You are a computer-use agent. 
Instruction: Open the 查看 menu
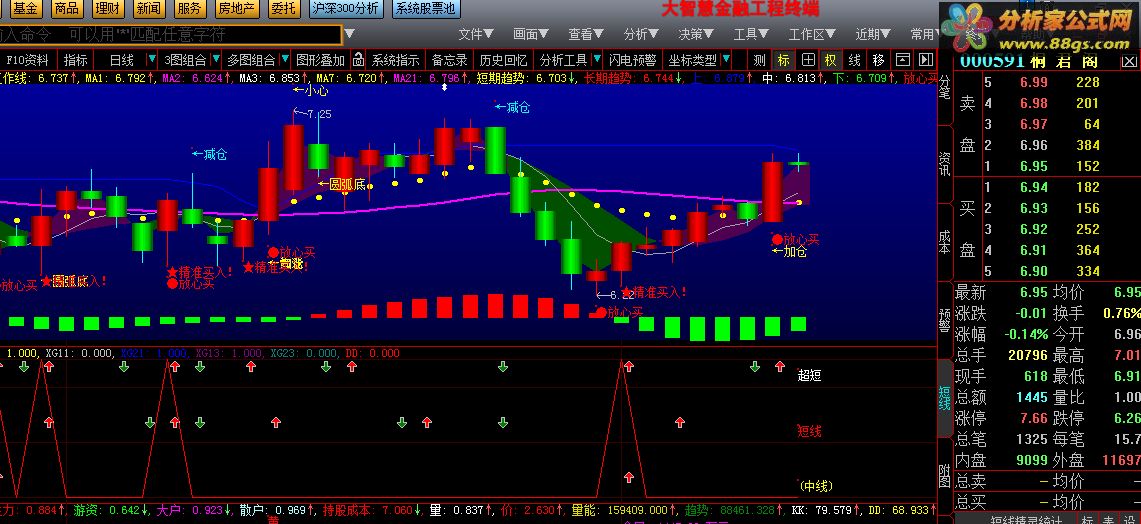[587, 34]
